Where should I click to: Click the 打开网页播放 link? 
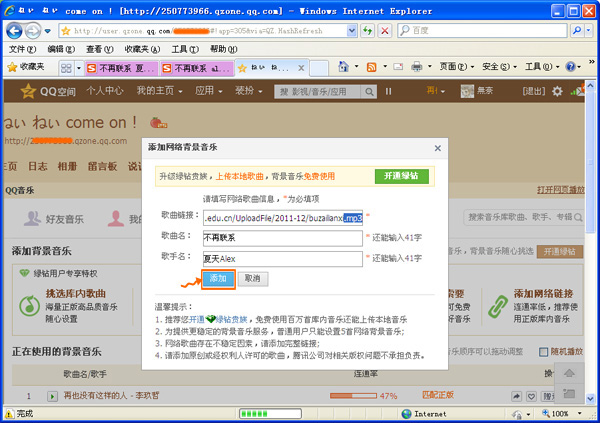click(561, 190)
